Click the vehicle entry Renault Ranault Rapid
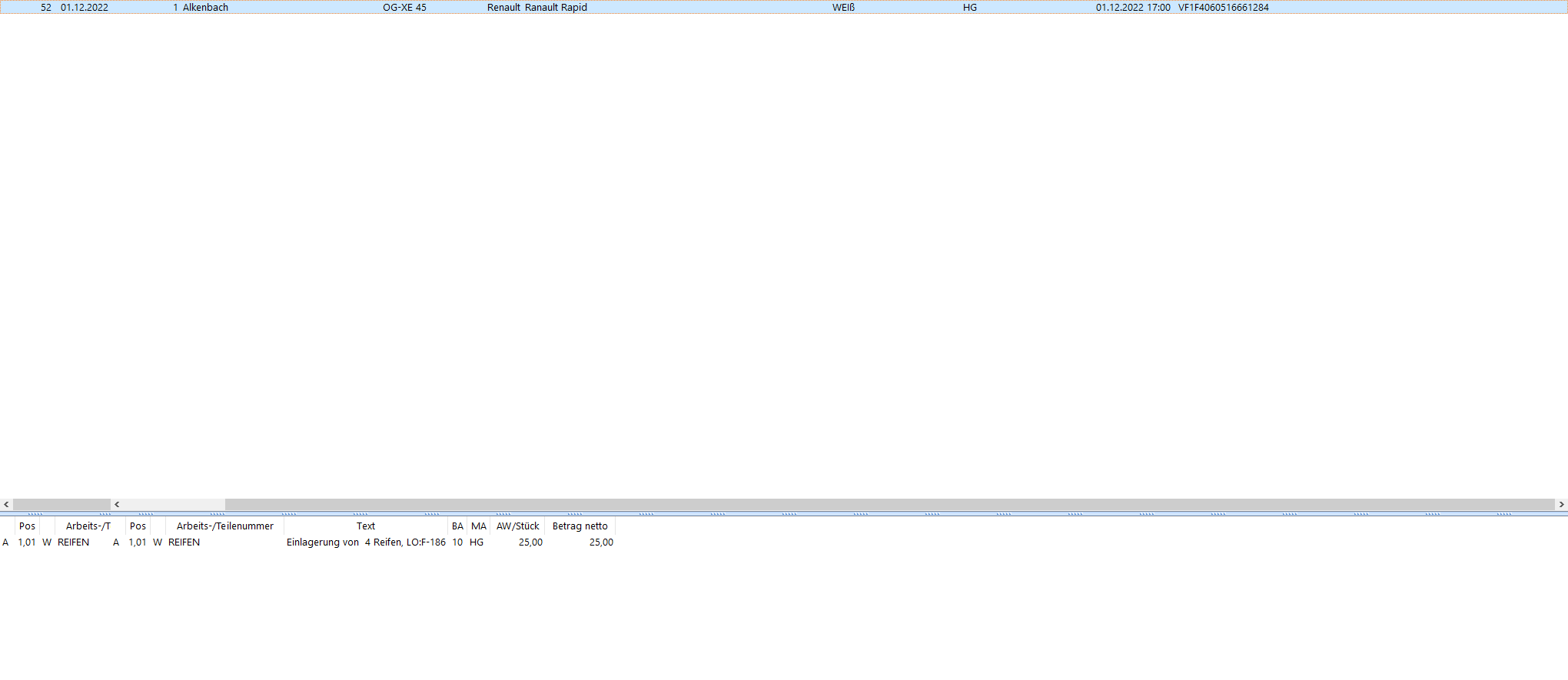This screenshot has height=680, width=1568. coord(537,8)
